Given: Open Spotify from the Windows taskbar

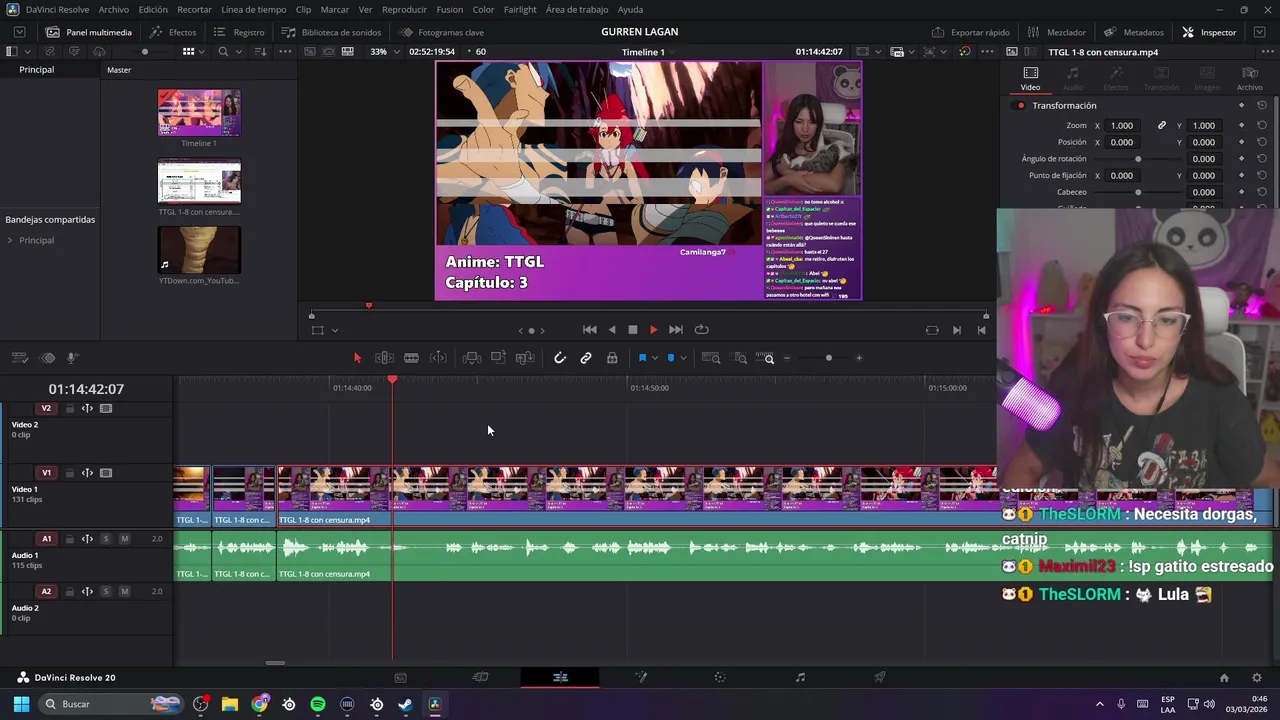Looking at the screenshot, I should click(x=318, y=704).
